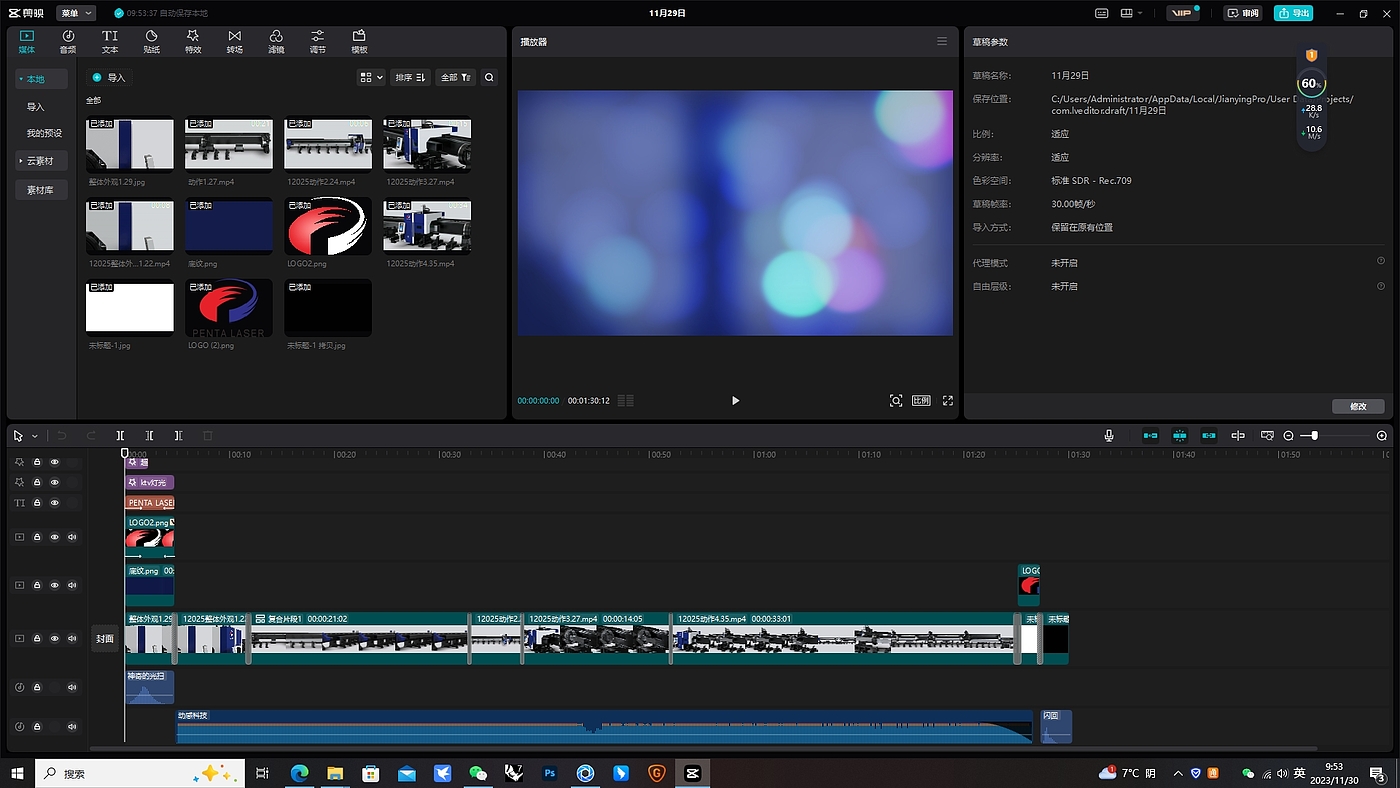Open the 转场 transitions panel

[234, 41]
